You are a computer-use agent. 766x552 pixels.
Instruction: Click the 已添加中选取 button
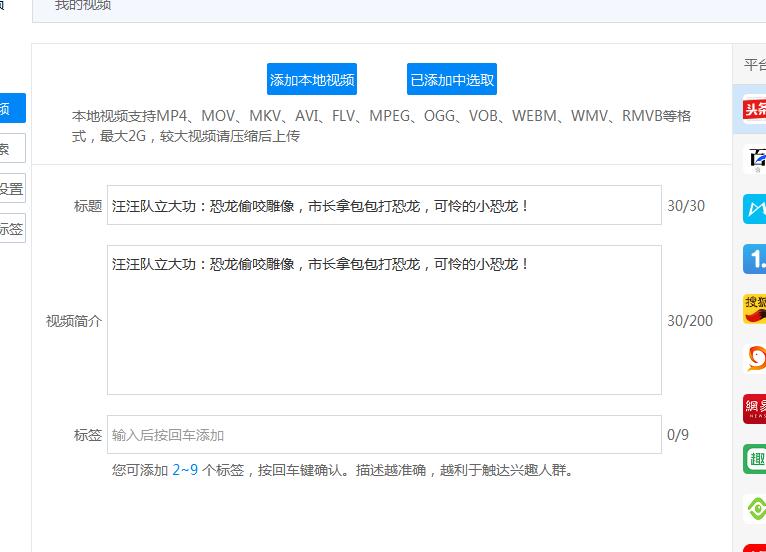coord(452,80)
